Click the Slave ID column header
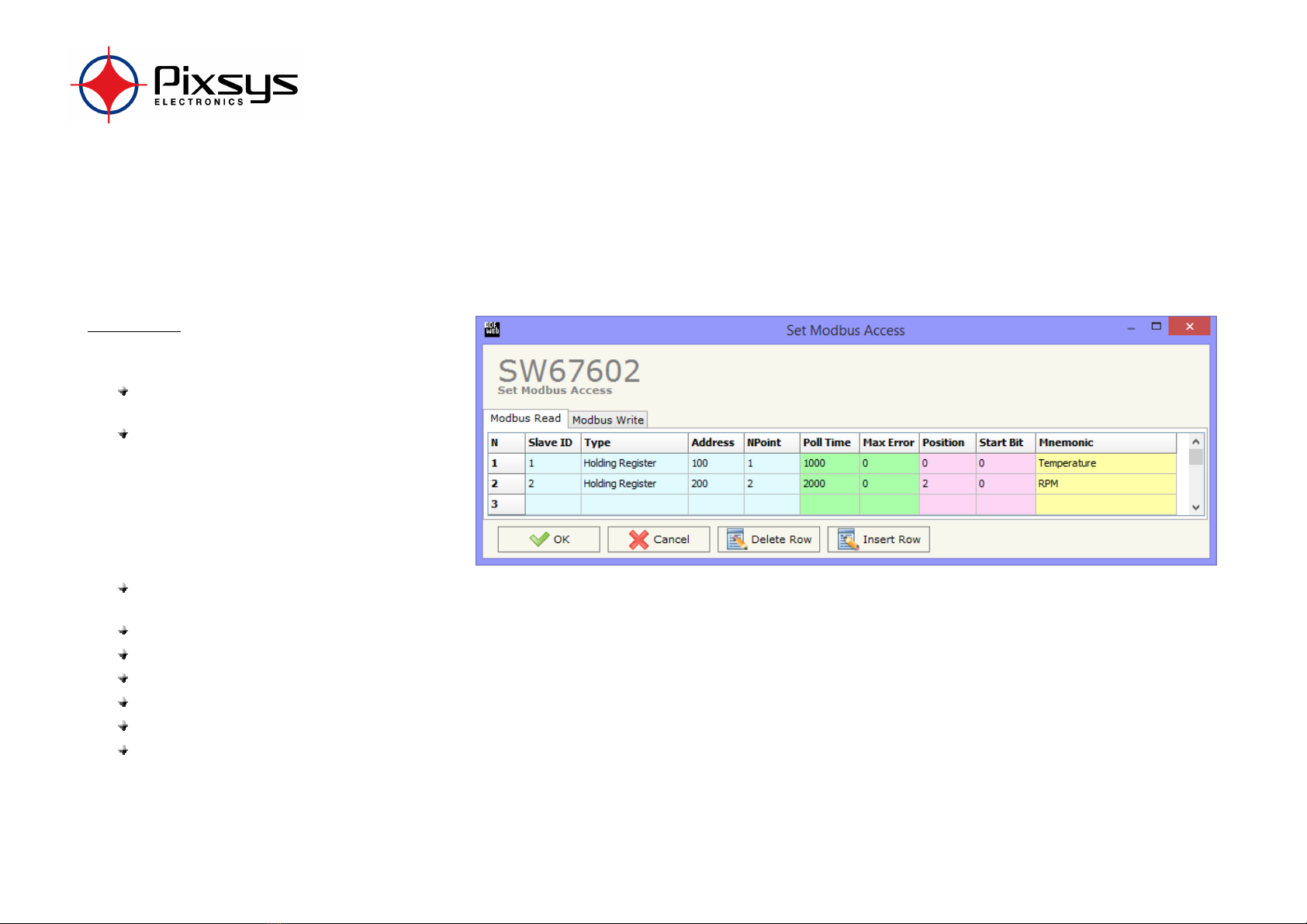Screen dimensions: 1307x924 coord(553,443)
